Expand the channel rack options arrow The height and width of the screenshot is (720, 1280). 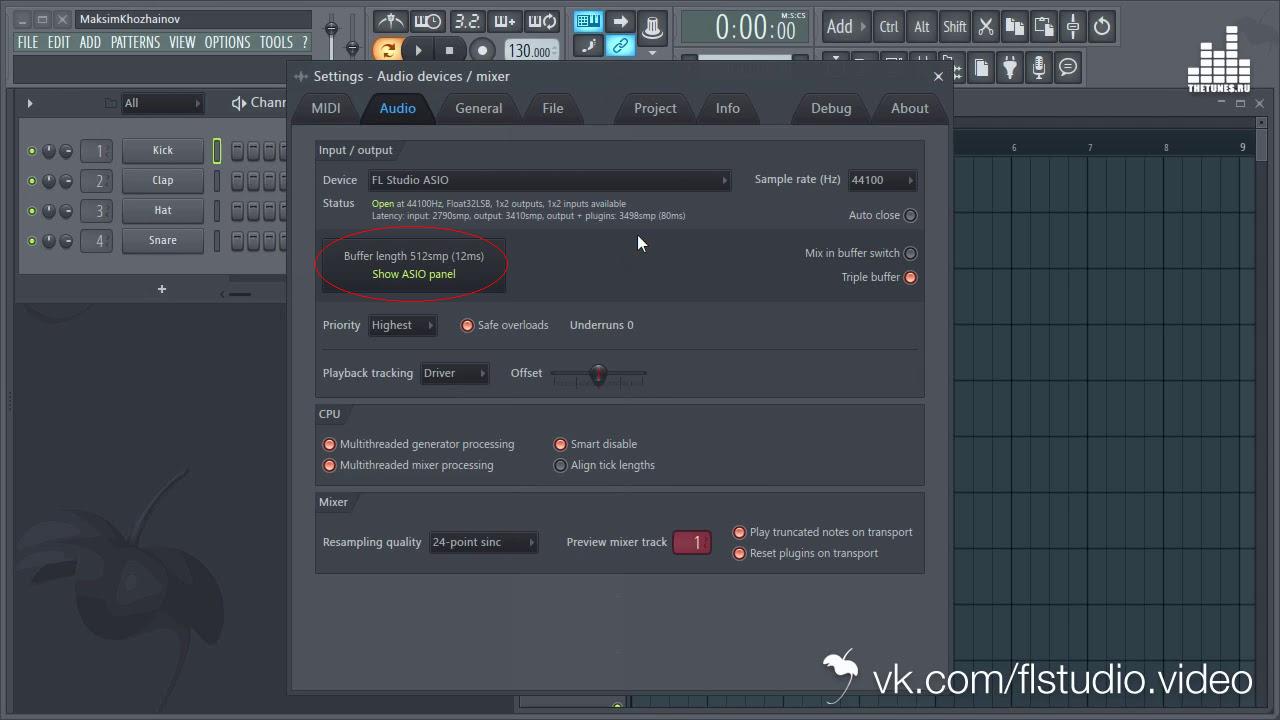30,103
